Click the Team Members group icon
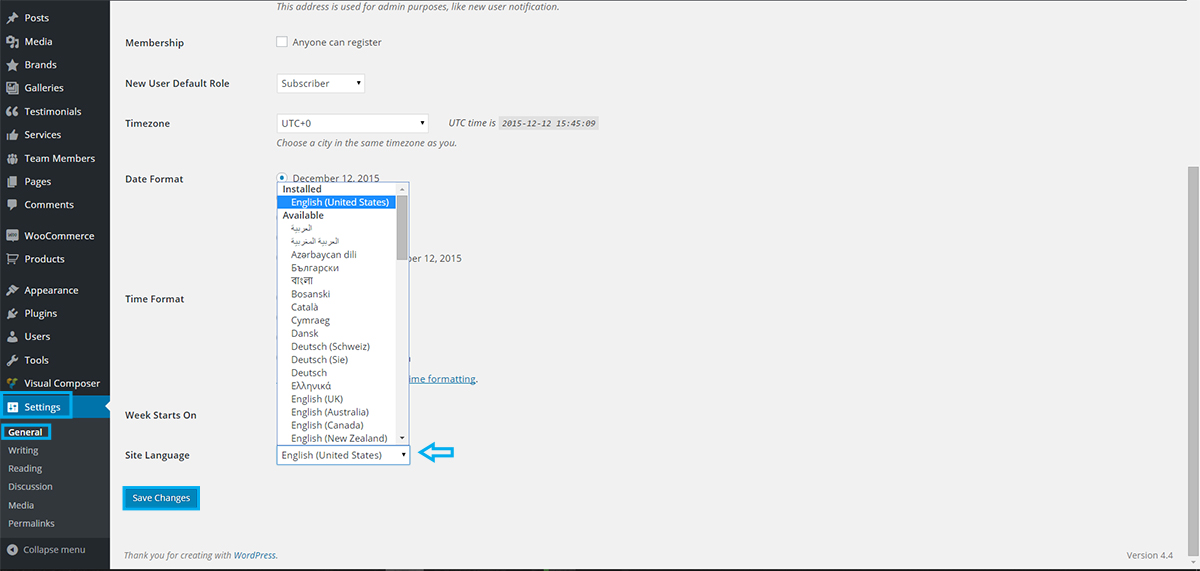 point(12,158)
